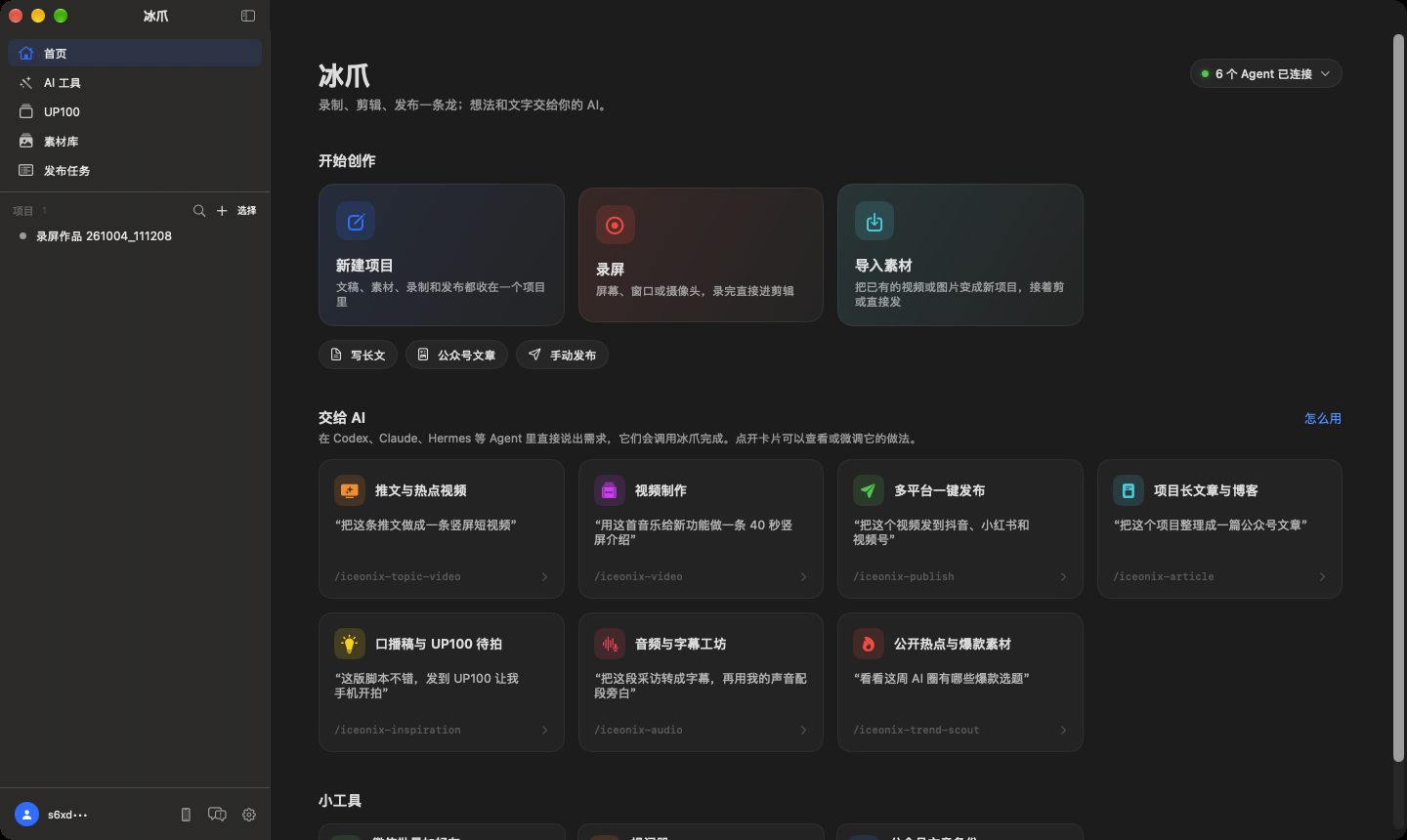Viewport: 1407px width, 840px height.
Task: Expand the 6 个 Agent 已连接 dropdown
Action: point(1265,73)
